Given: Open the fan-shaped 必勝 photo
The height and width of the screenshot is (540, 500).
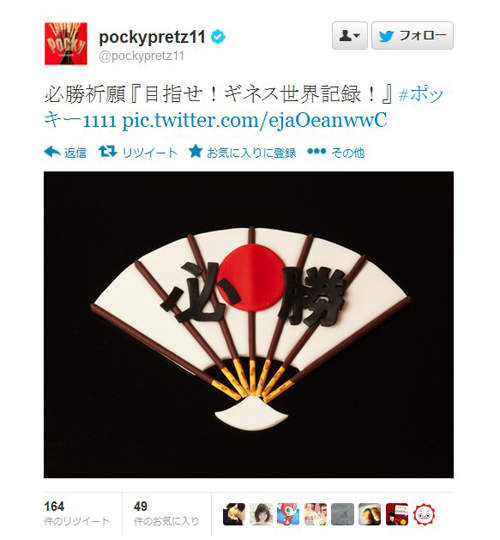Looking at the screenshot, I should click(x=249, y=324).
